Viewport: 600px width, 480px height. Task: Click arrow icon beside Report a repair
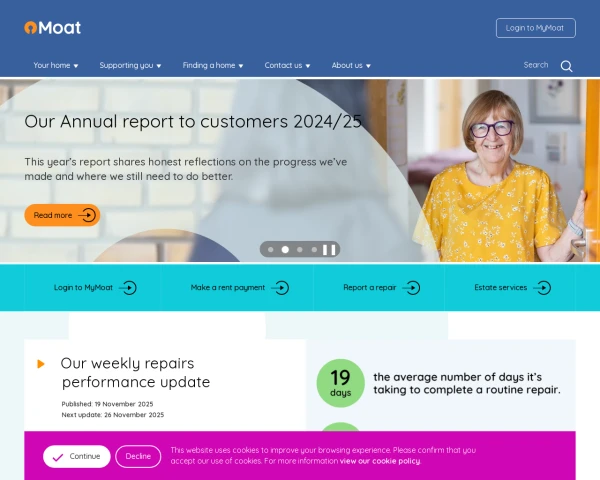pos(411,288)
